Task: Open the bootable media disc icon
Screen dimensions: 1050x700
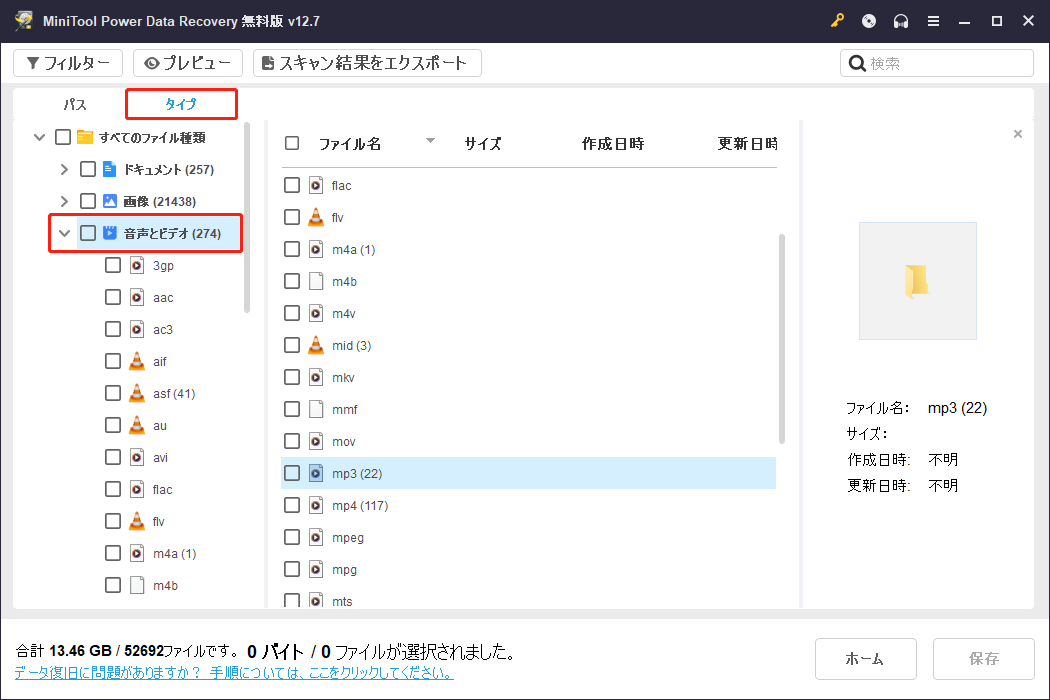Action: click(x=868, y=20)
